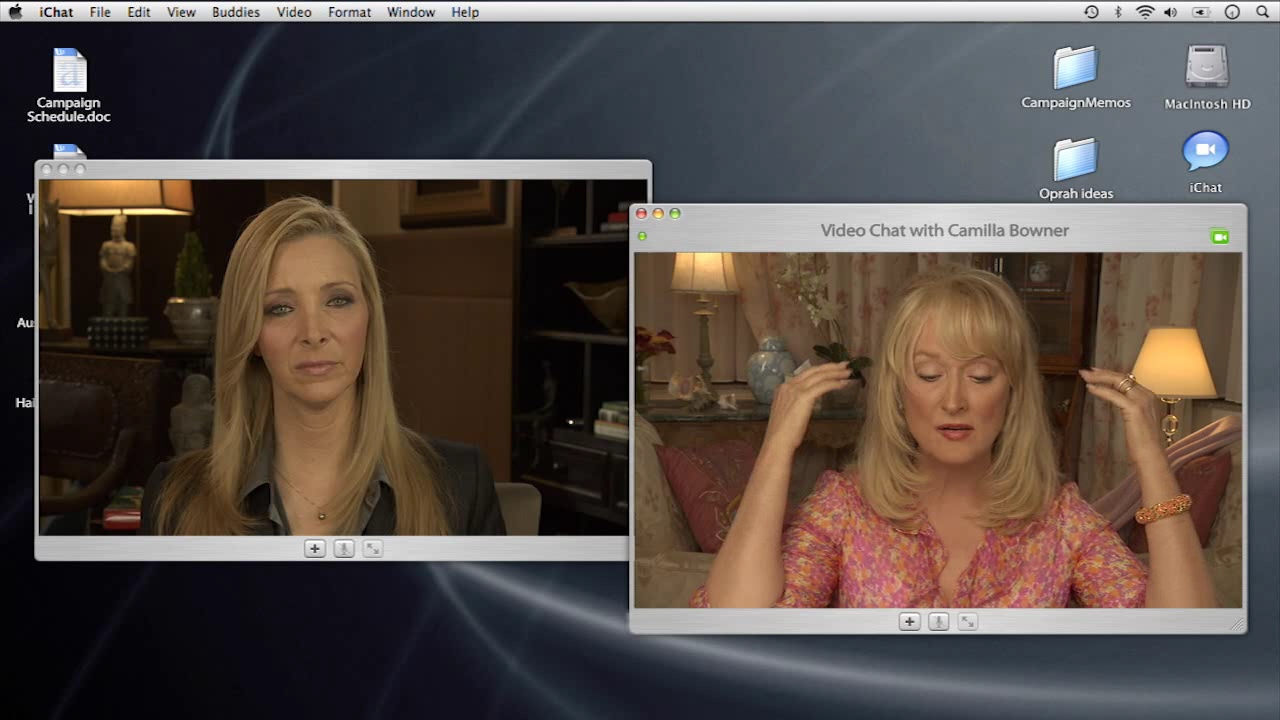Image resolution: width=1280 pixels, height=720 pixels.
Task: Open Spotlight search magnifier
Action: 1261,12
